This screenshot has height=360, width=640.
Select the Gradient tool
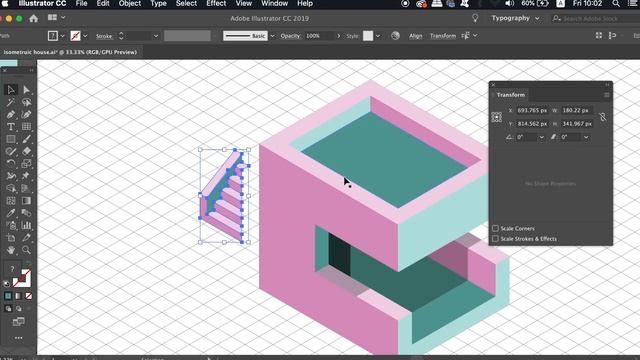(x=27, y=201)
